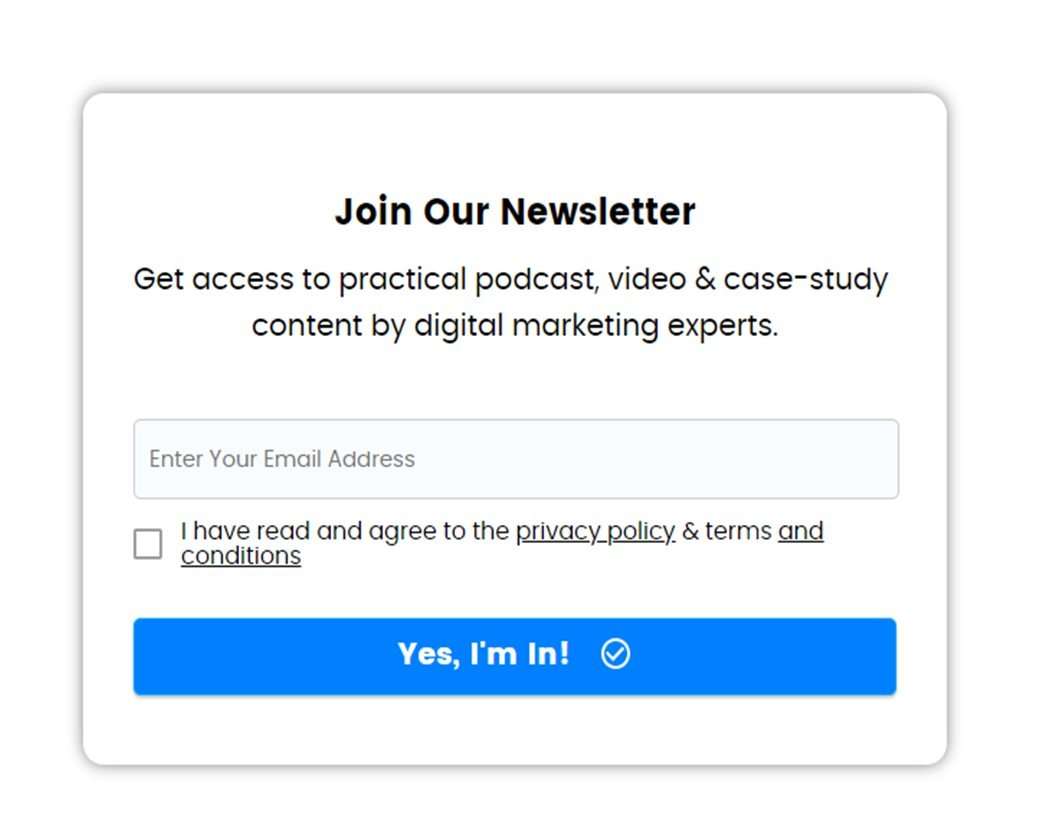This screenshot has height=816, width=1040.
Task: Focus the Enter Your Email Address field
Action: [x=516, y=459]
